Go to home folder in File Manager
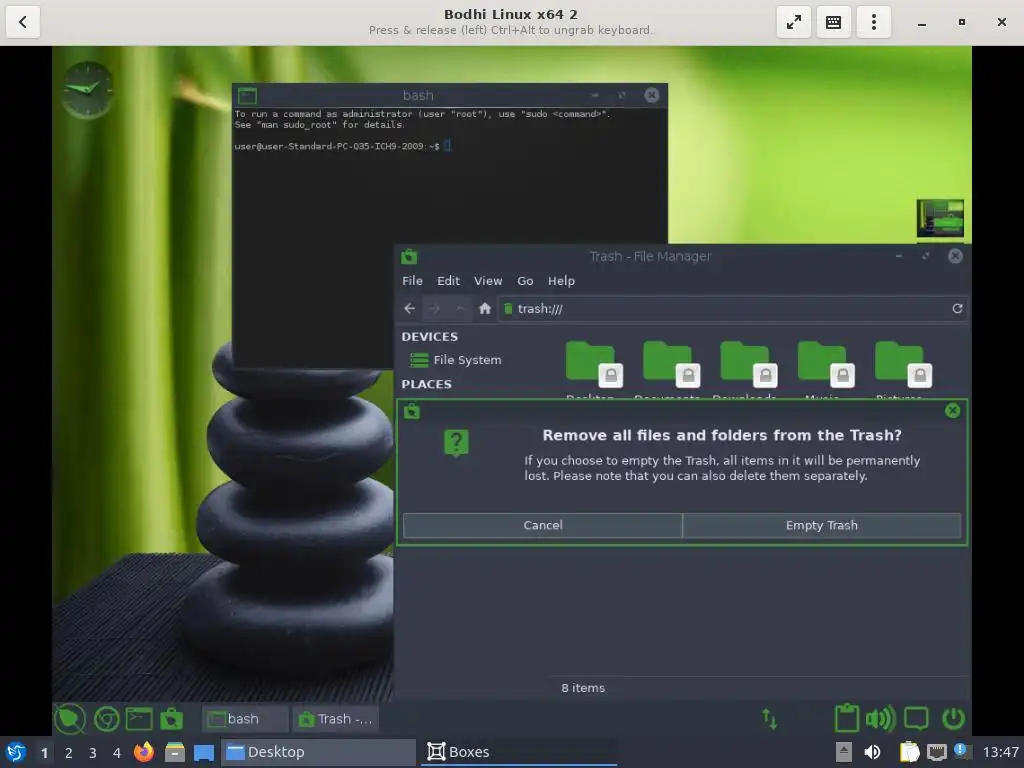 tap(485, 308)
